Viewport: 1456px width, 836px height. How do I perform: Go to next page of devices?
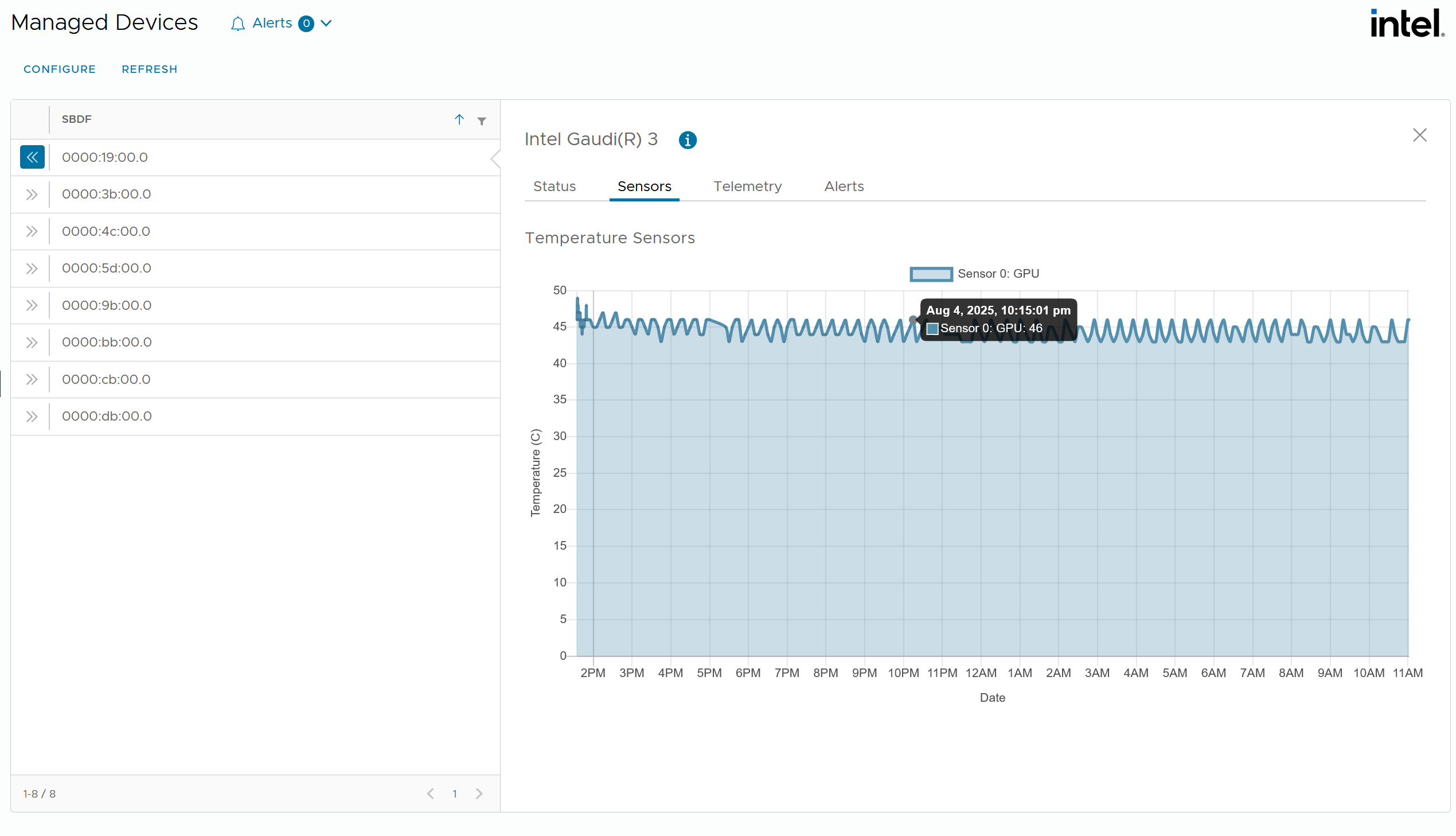point(479,794)
